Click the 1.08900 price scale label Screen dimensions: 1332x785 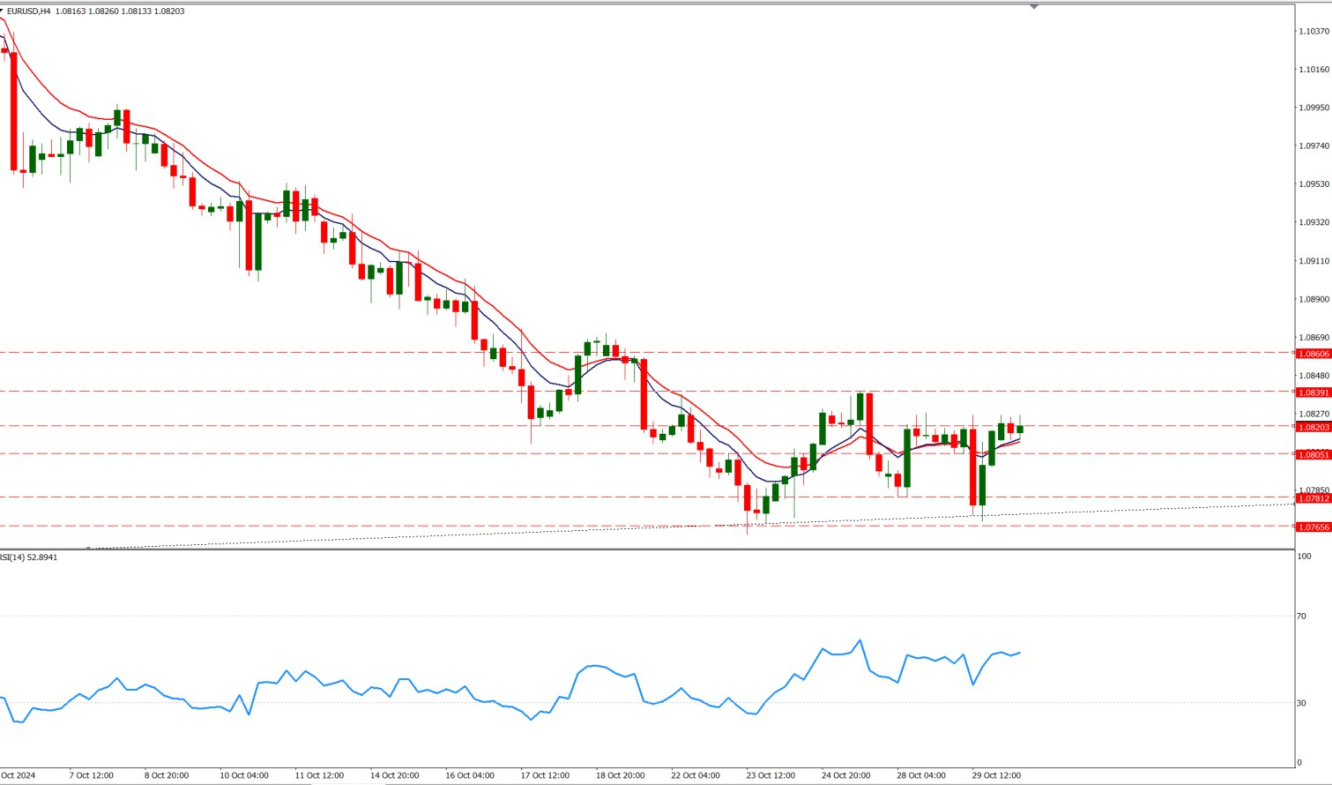point(1314,299)
